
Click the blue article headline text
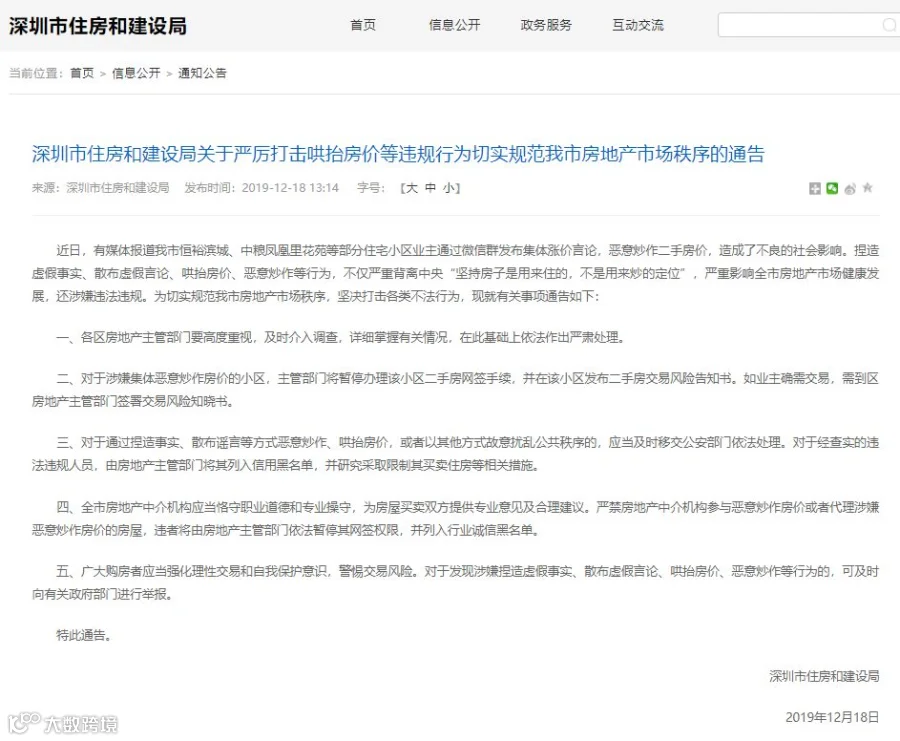coord(398,154)
